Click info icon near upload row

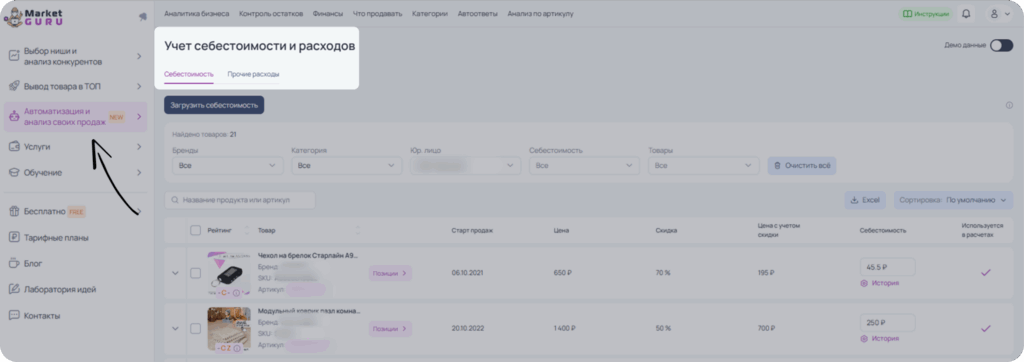pyautogui.click(x=1009, y=105)
